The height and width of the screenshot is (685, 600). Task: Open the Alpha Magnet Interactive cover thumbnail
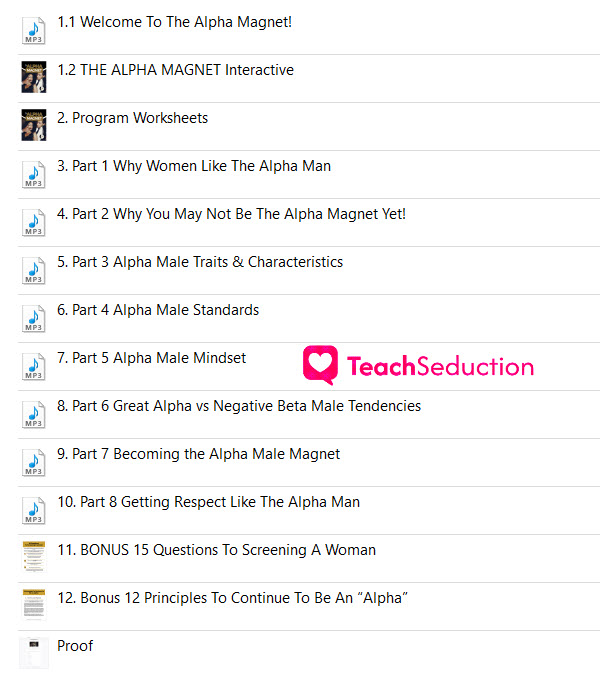pos(34,77)
